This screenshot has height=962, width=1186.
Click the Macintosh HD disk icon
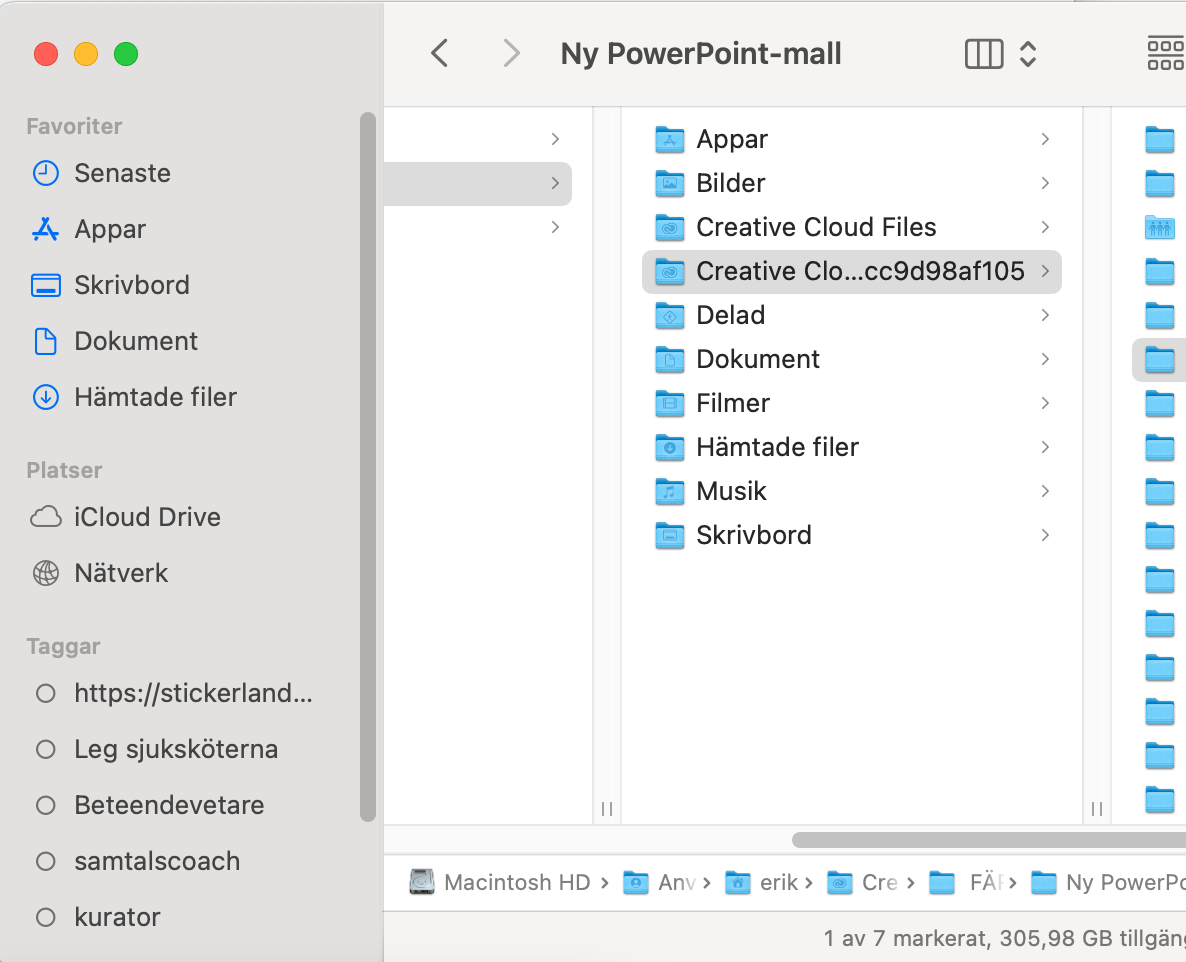[x=421, y=882]
